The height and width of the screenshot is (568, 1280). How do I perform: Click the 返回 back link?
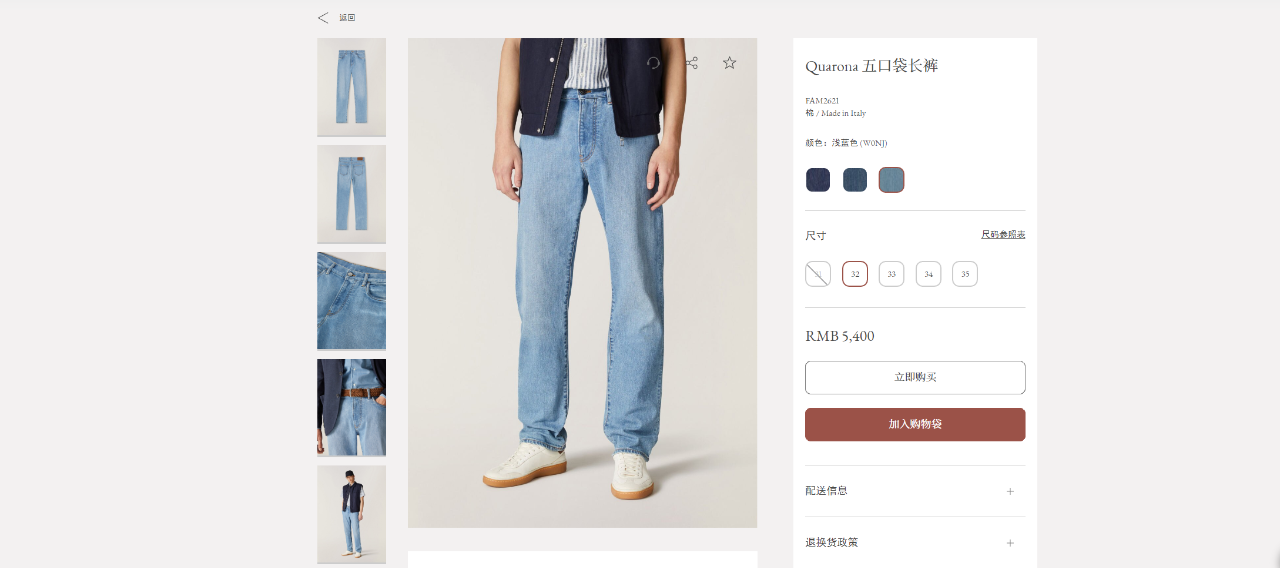[347, 18]
